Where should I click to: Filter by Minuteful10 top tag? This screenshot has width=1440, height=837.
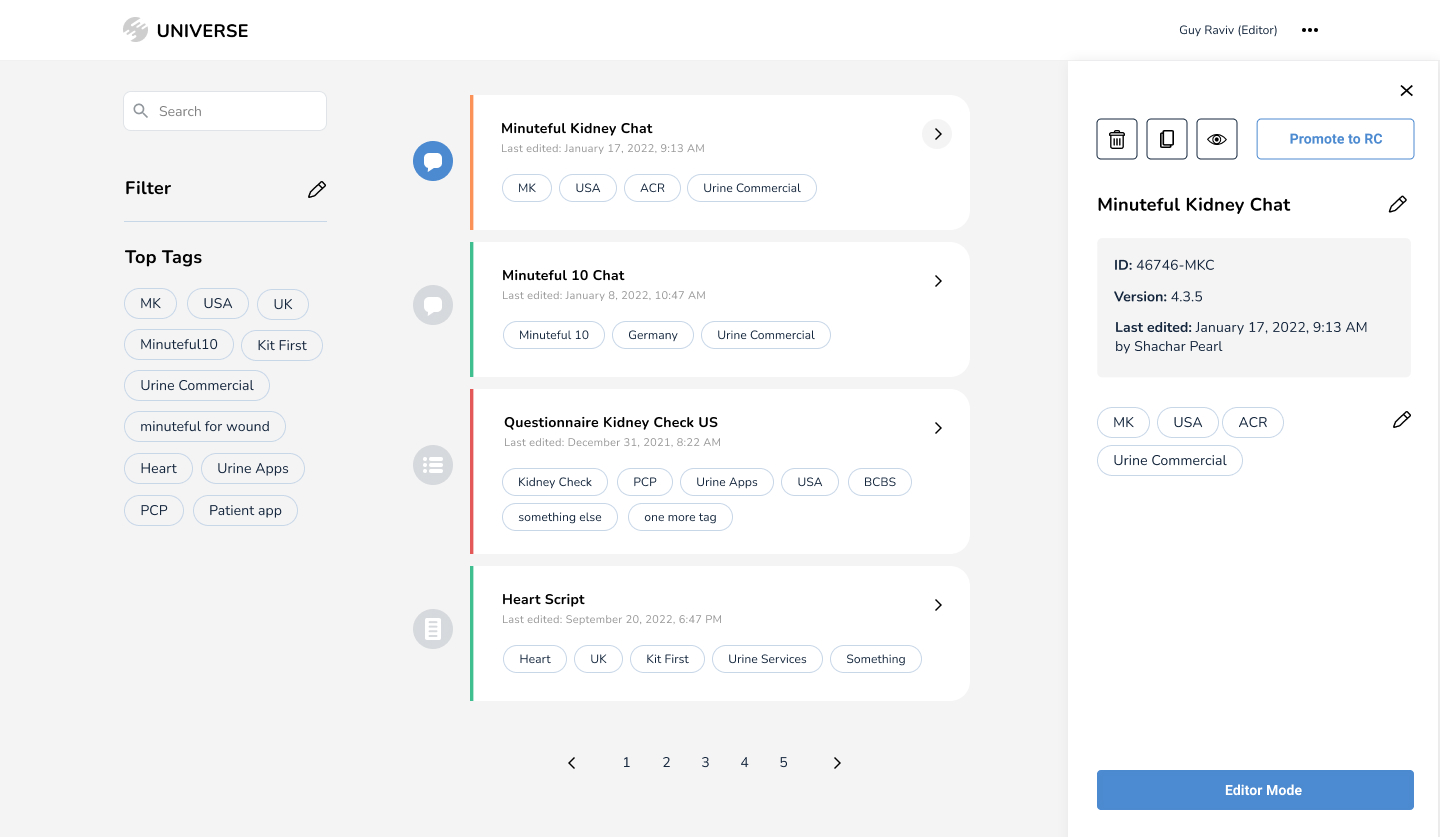point(179,344)
